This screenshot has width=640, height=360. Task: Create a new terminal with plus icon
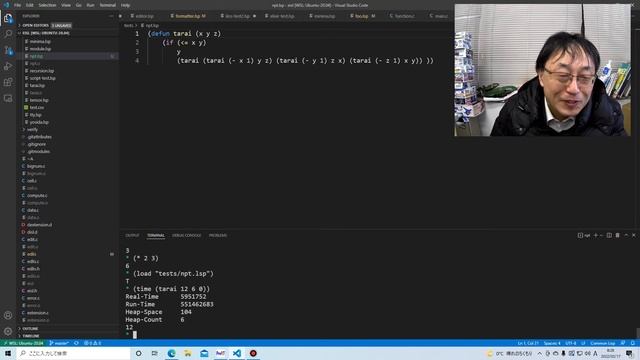point(596,236)
